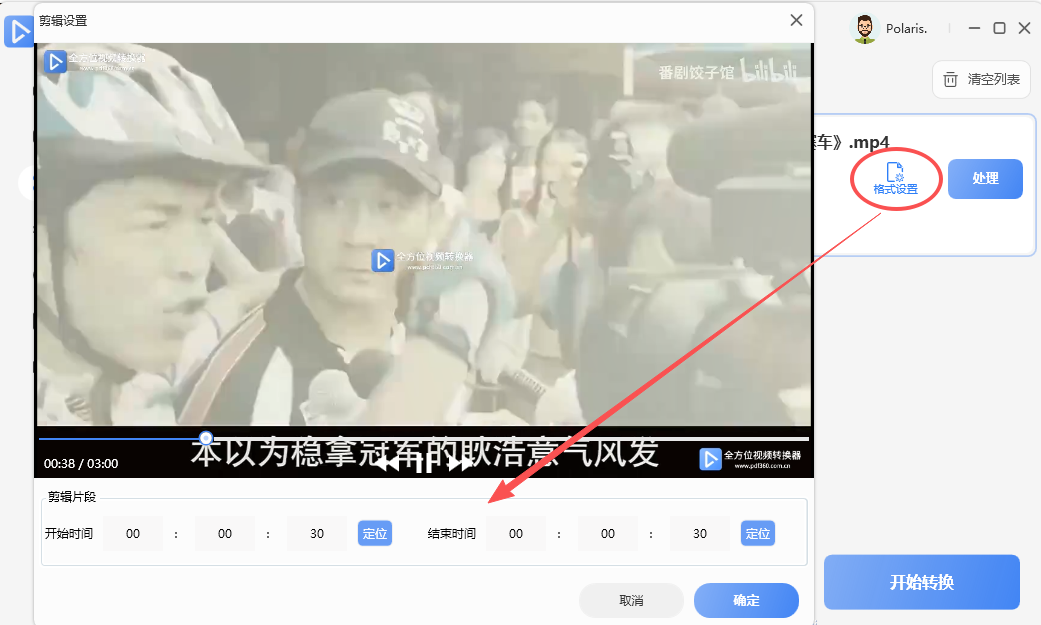Image resolution: width=1041 pixels, height=625 pixels.
Task: Click the Polaris profile avatar
Action: (862, 28)
